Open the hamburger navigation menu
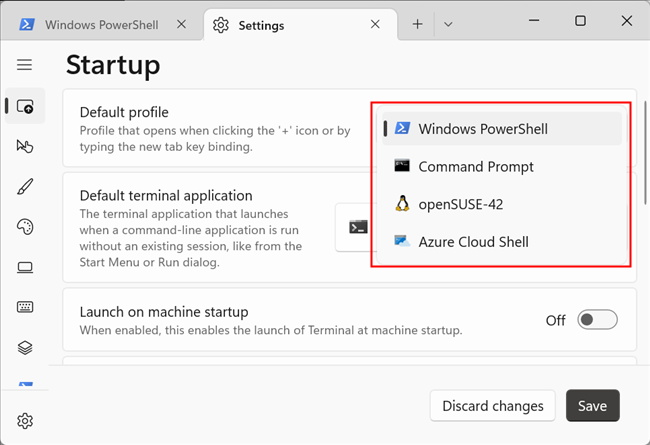650x445 pixels. (24, 65)
